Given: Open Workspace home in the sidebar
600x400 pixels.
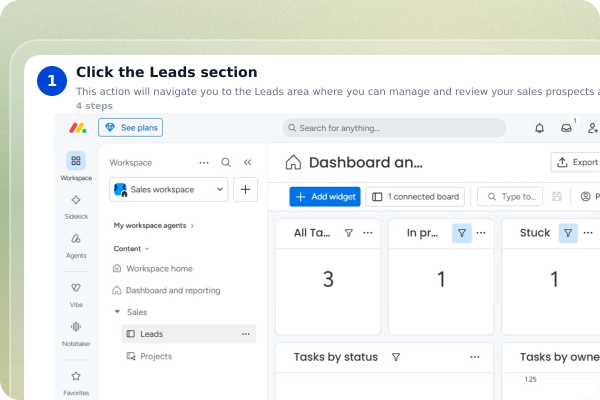Looking at the screenshot, I should point(153,269).
